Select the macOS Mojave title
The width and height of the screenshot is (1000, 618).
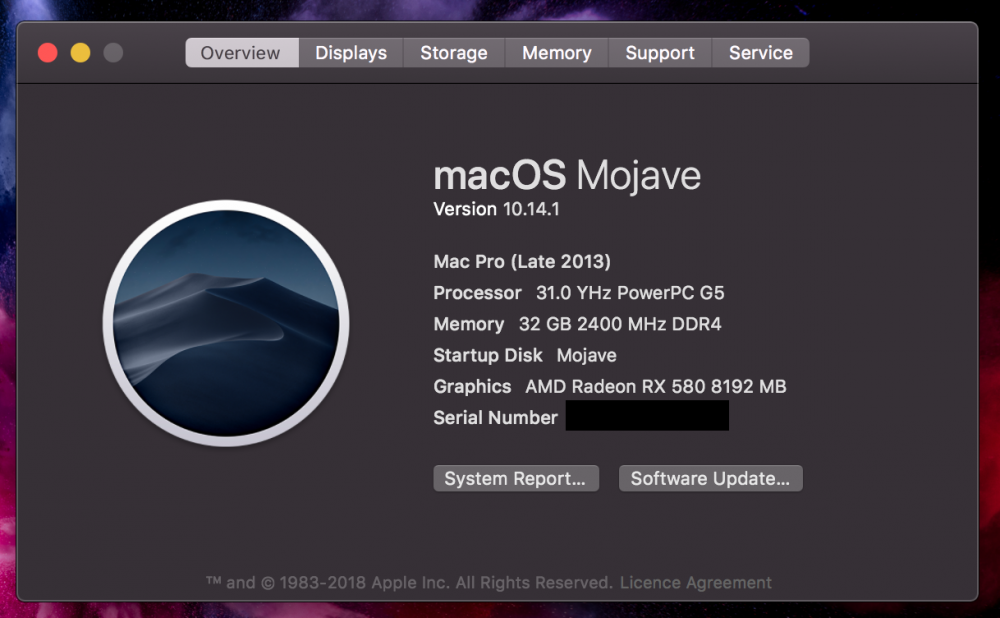(x=567, y=175)
